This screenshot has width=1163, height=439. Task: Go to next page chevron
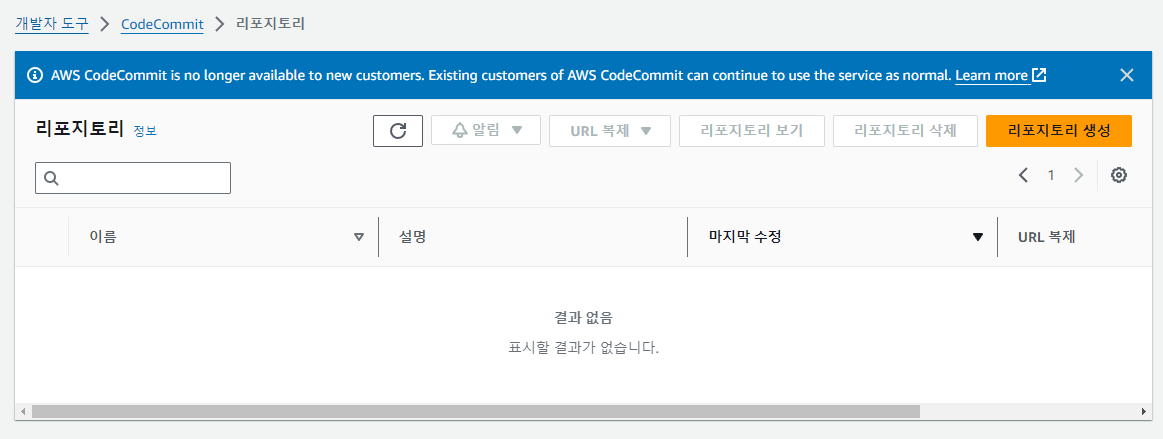1078,175
